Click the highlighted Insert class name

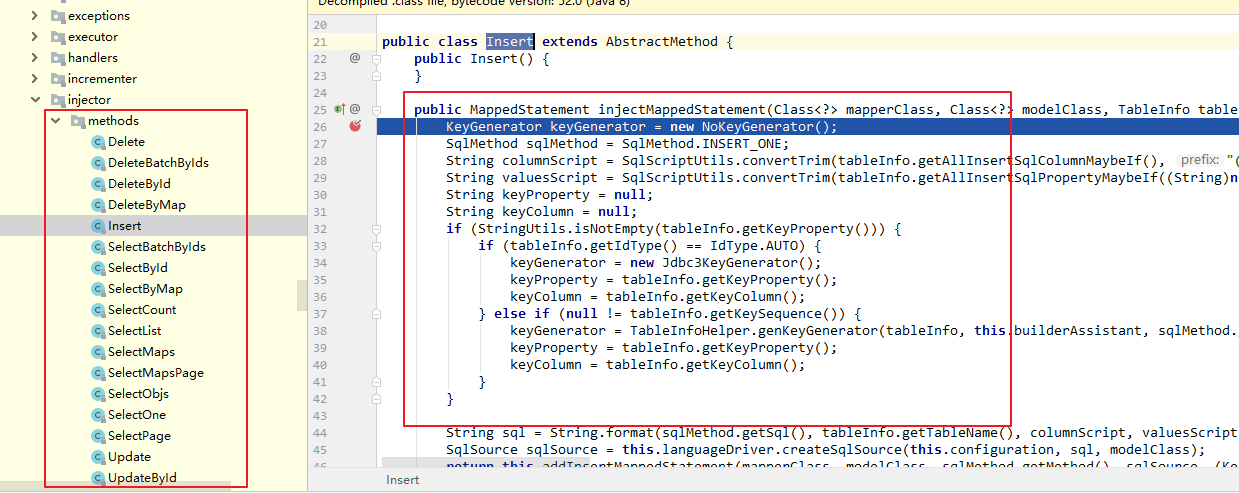click(x=510, y=42)
